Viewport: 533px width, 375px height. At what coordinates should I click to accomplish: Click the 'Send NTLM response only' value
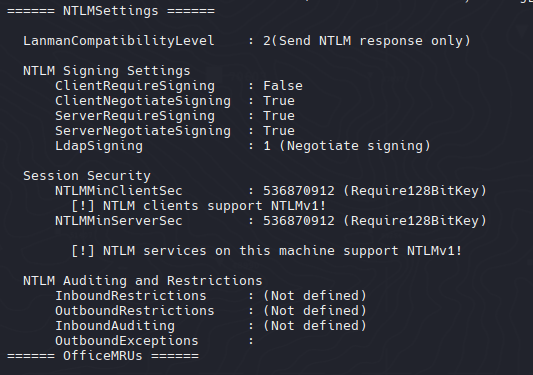coord(367,41)
